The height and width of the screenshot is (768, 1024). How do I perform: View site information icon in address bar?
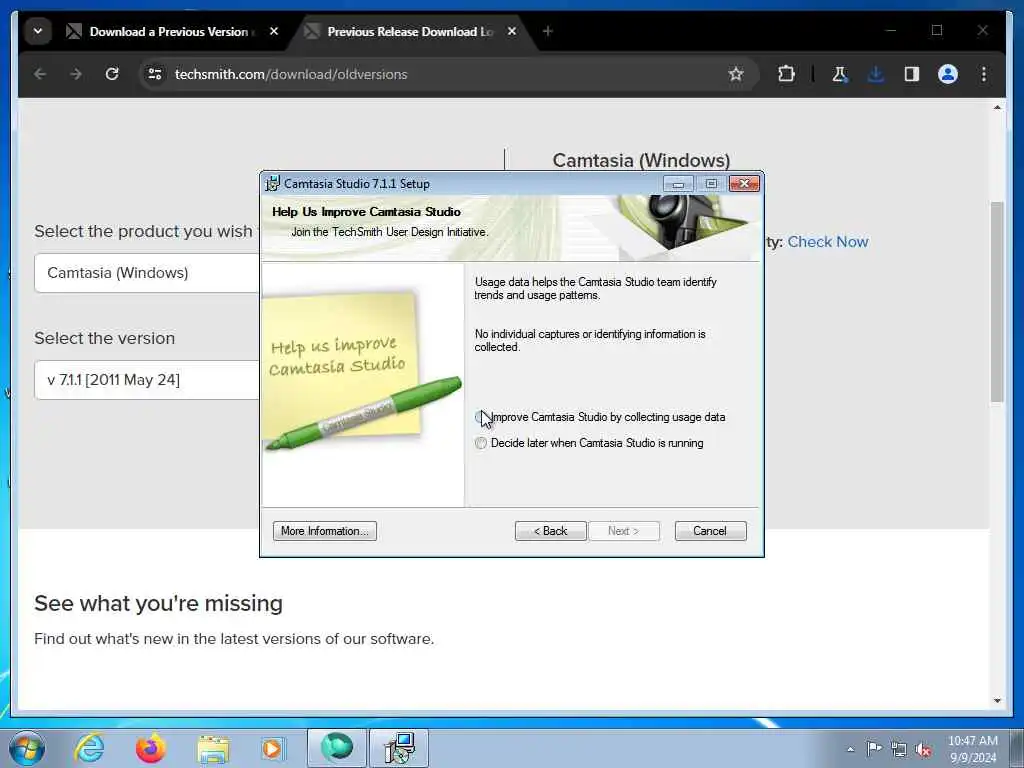[155, 74]
